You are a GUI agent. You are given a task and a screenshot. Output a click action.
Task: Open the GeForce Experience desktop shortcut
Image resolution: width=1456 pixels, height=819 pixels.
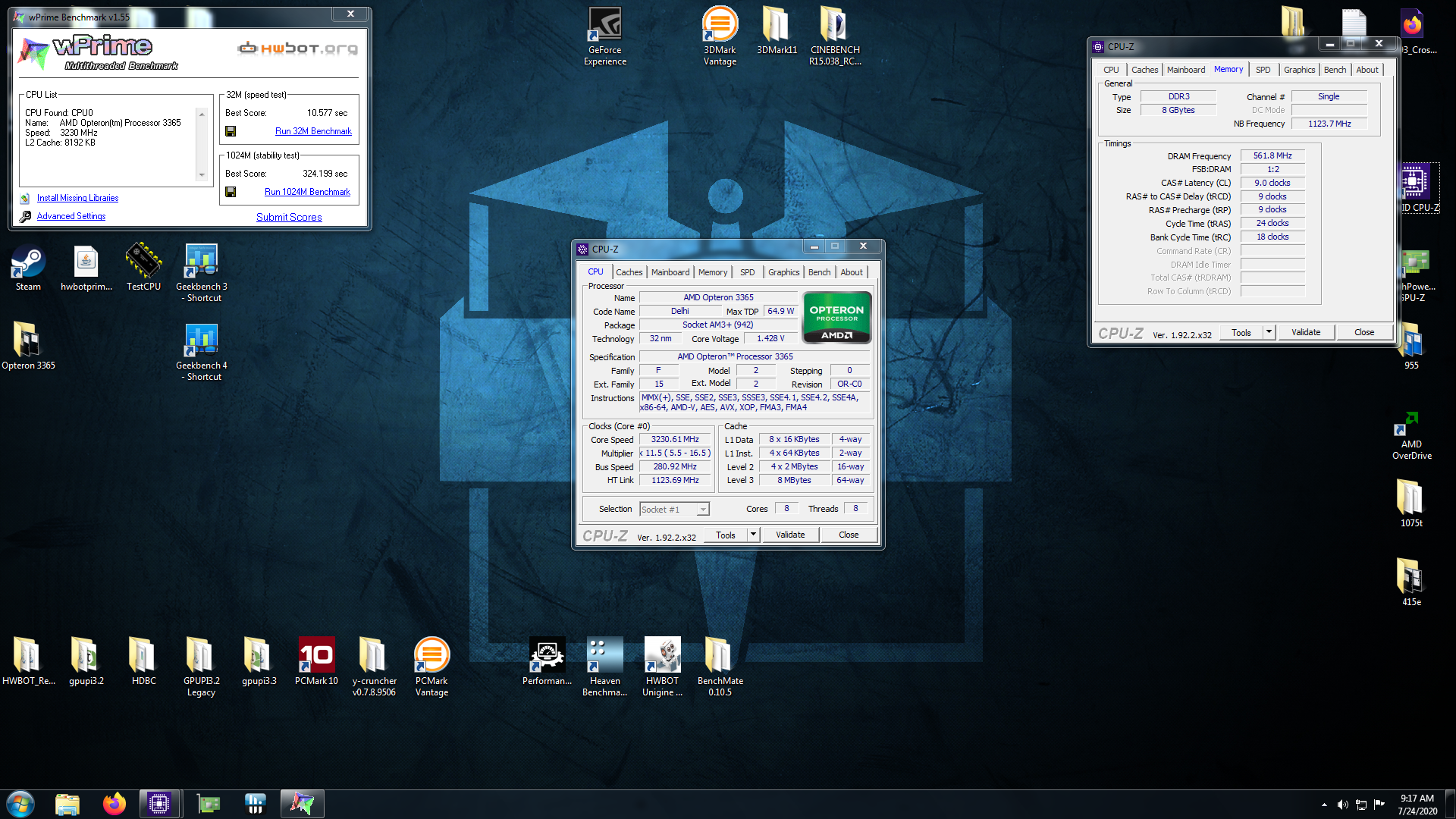click(x=605, y=36)
